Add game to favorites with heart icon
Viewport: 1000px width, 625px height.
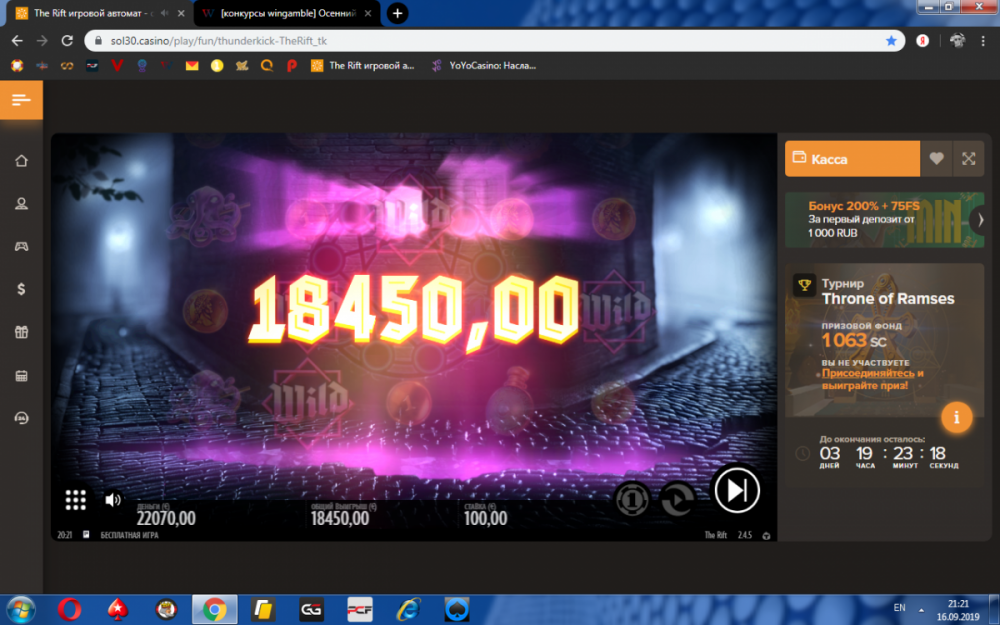pos(936,158)
